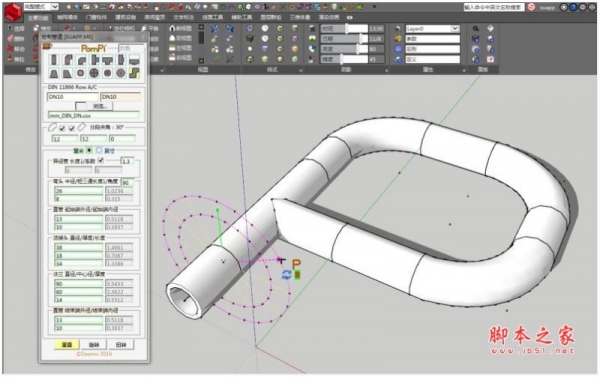The width and height of the screenshot is (600, 377).
Task: Open the 门窗构件 ribbon tab
Action: [96, 17]
